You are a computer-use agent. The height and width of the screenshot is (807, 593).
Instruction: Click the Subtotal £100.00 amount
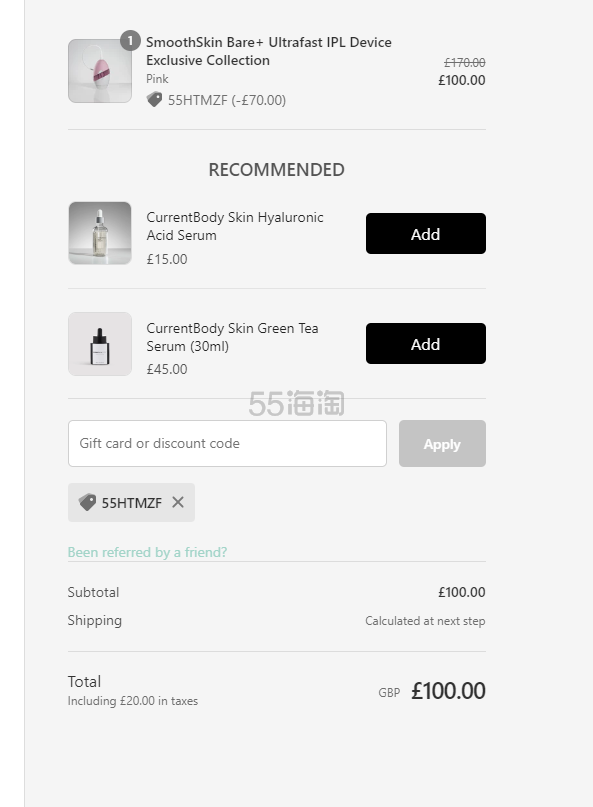pyautogui.click(x=461, y=592)
